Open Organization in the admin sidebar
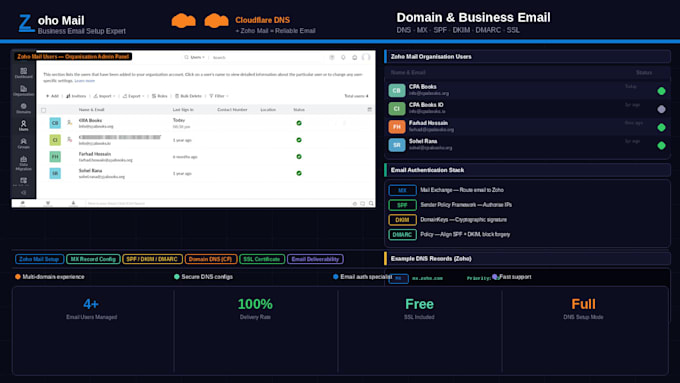 [23, 91]
